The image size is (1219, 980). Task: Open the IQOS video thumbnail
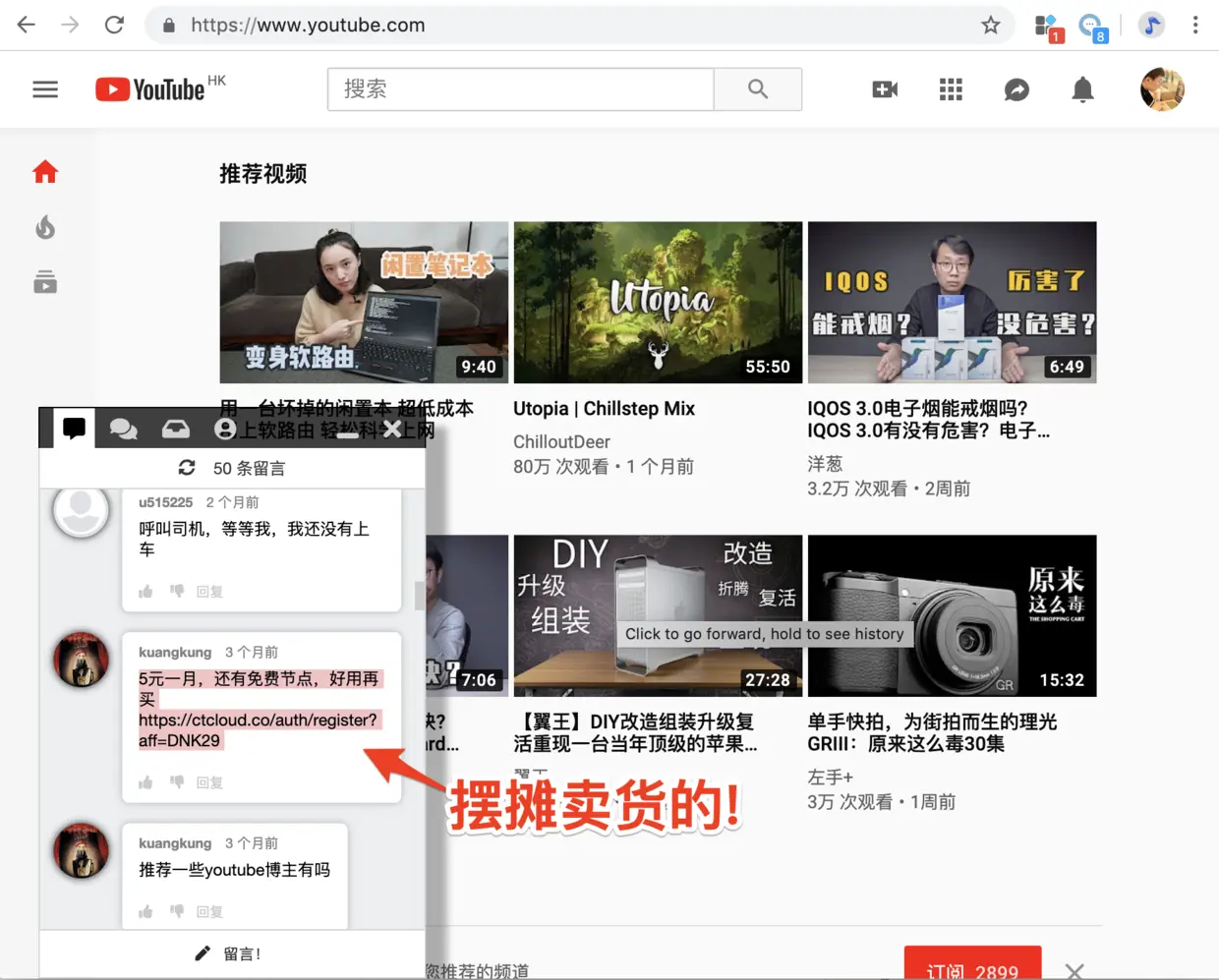tap(952, 302)
